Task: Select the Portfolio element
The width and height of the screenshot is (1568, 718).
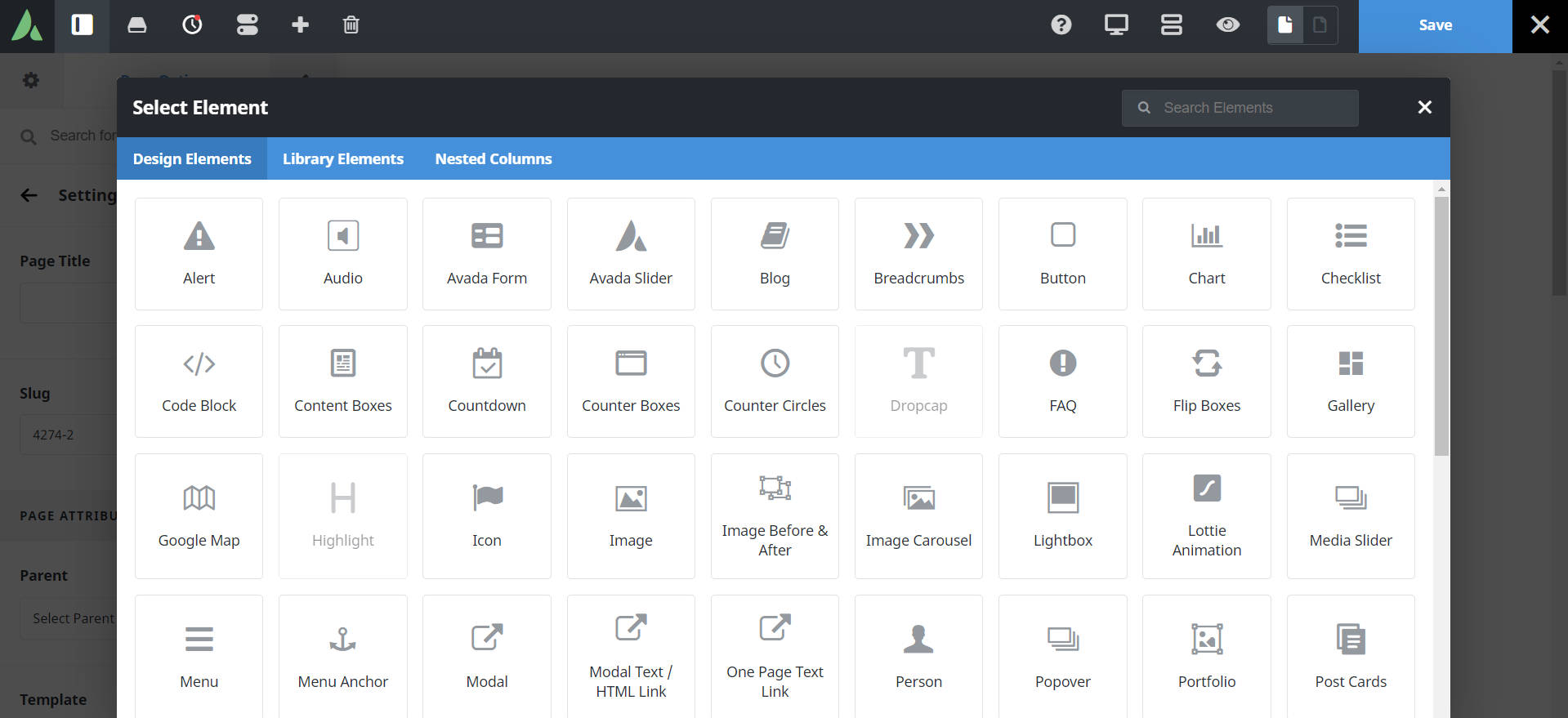Action: click(1207, 657)
